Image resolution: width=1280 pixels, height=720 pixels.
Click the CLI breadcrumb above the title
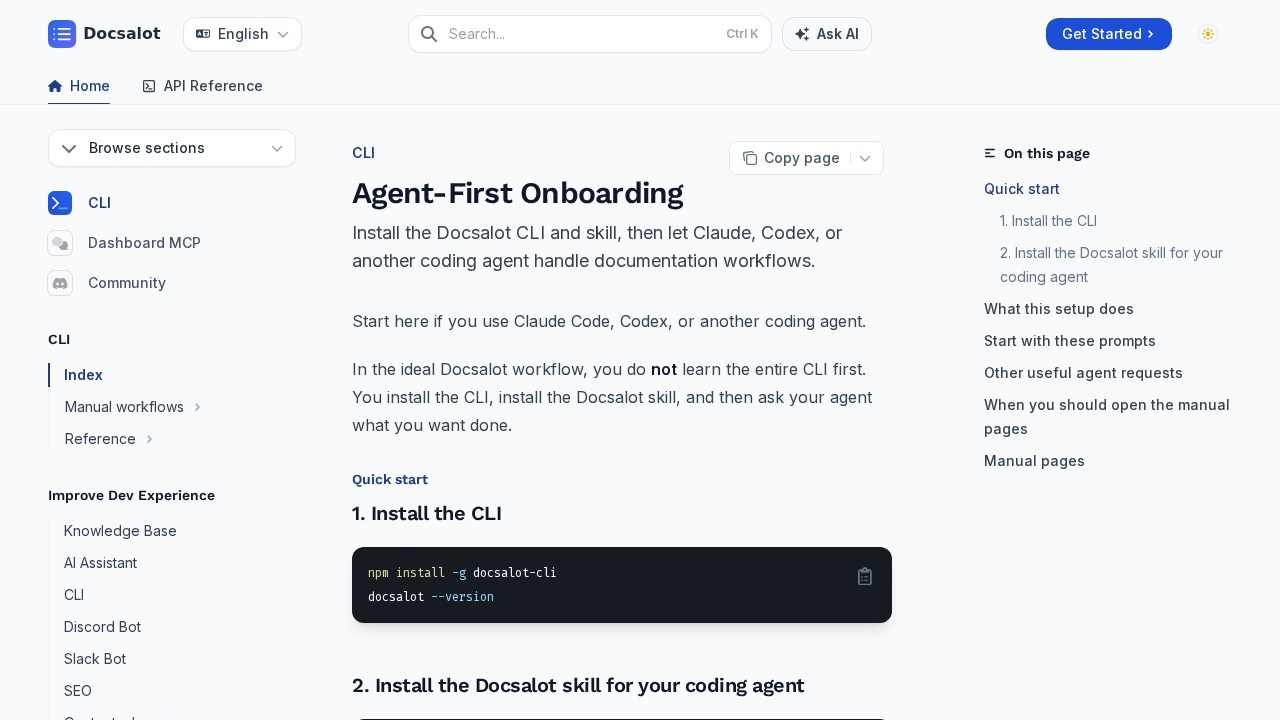click(x=363, y=153)
